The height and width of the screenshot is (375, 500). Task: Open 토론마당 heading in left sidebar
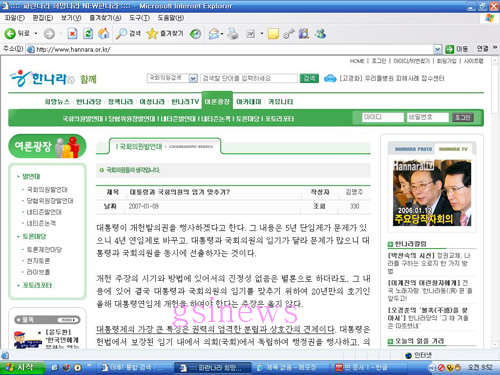34,236
